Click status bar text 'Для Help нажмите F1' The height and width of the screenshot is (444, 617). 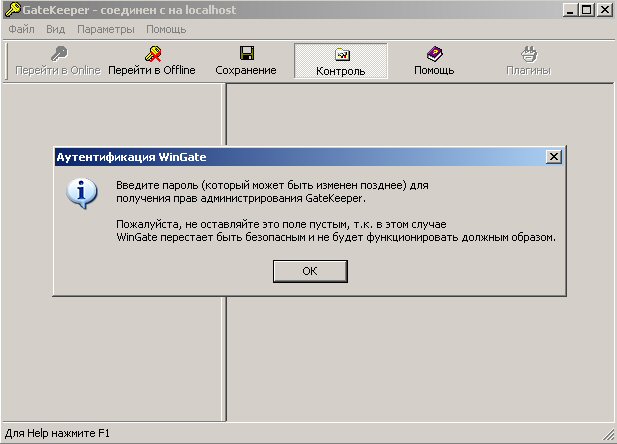(57, 433)
